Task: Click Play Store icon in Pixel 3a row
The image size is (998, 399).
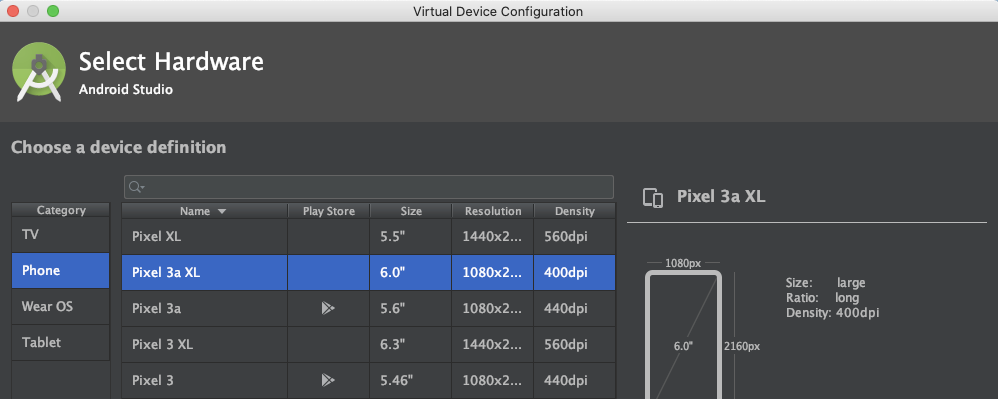Action: tap(328, 309)
